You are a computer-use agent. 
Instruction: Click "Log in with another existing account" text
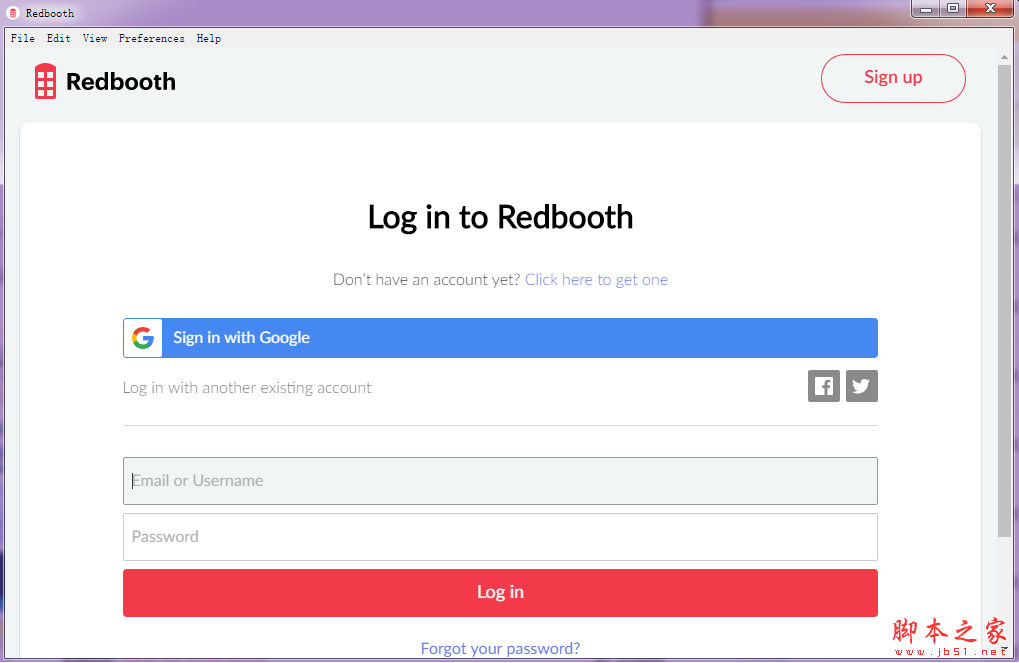pos(246,387)
